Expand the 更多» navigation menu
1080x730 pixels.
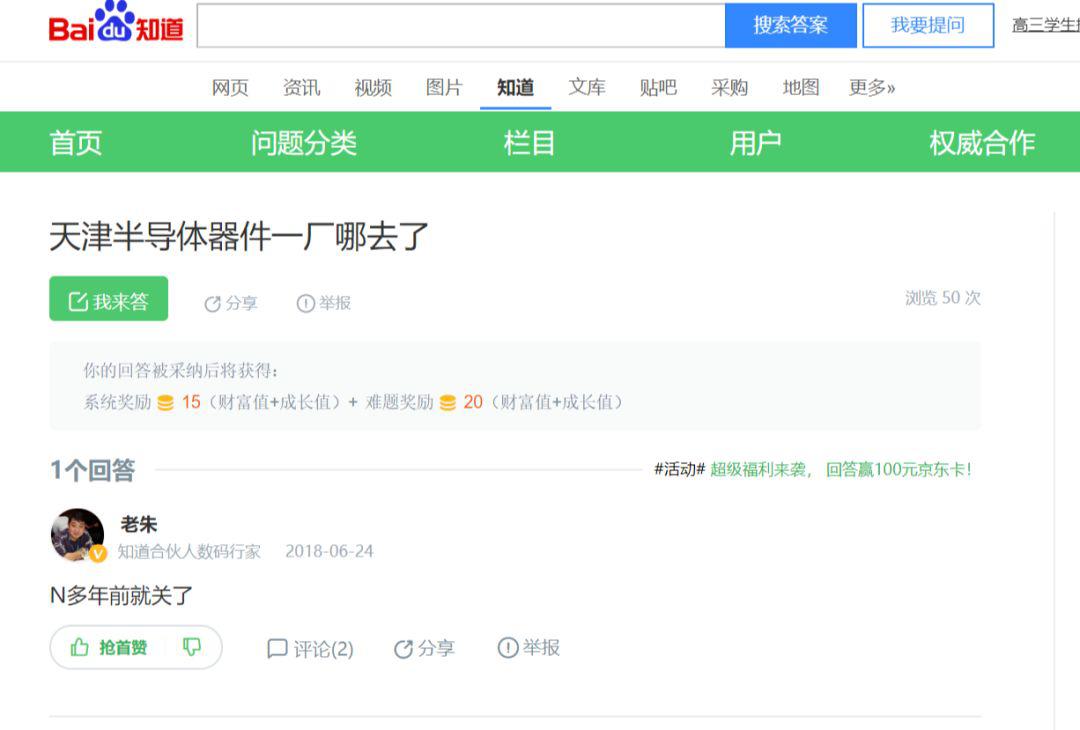tap(871, 88)
